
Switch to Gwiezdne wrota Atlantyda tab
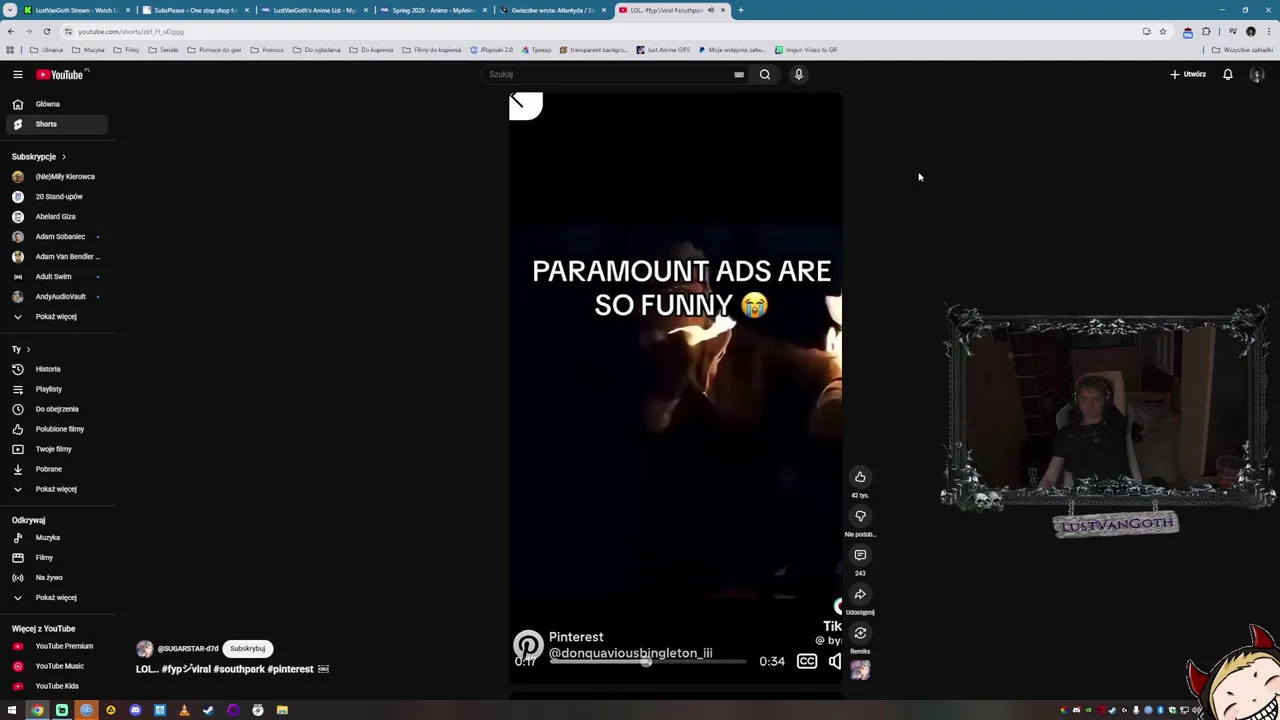pos(552,10)
